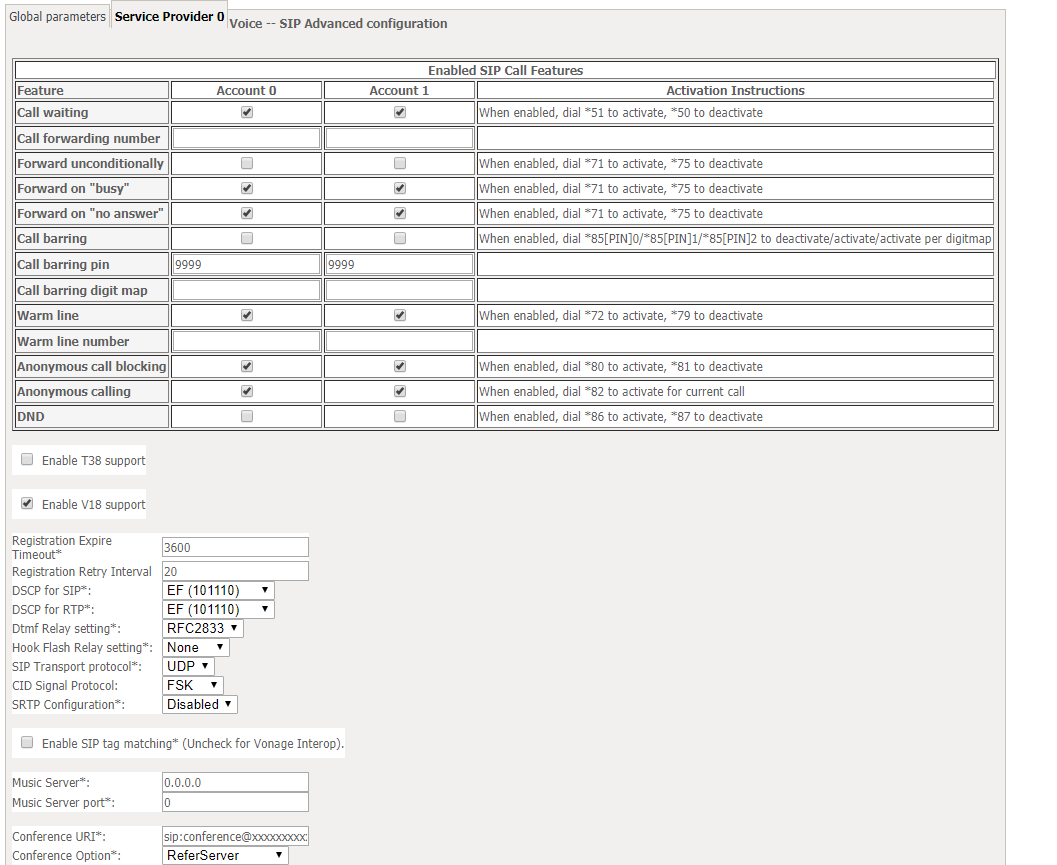Image resolution: width=1057 pixels, height=865 pixels.
Task: Uncheck Forward on "busy" for Account 0
Action: [x=247, y=188]
